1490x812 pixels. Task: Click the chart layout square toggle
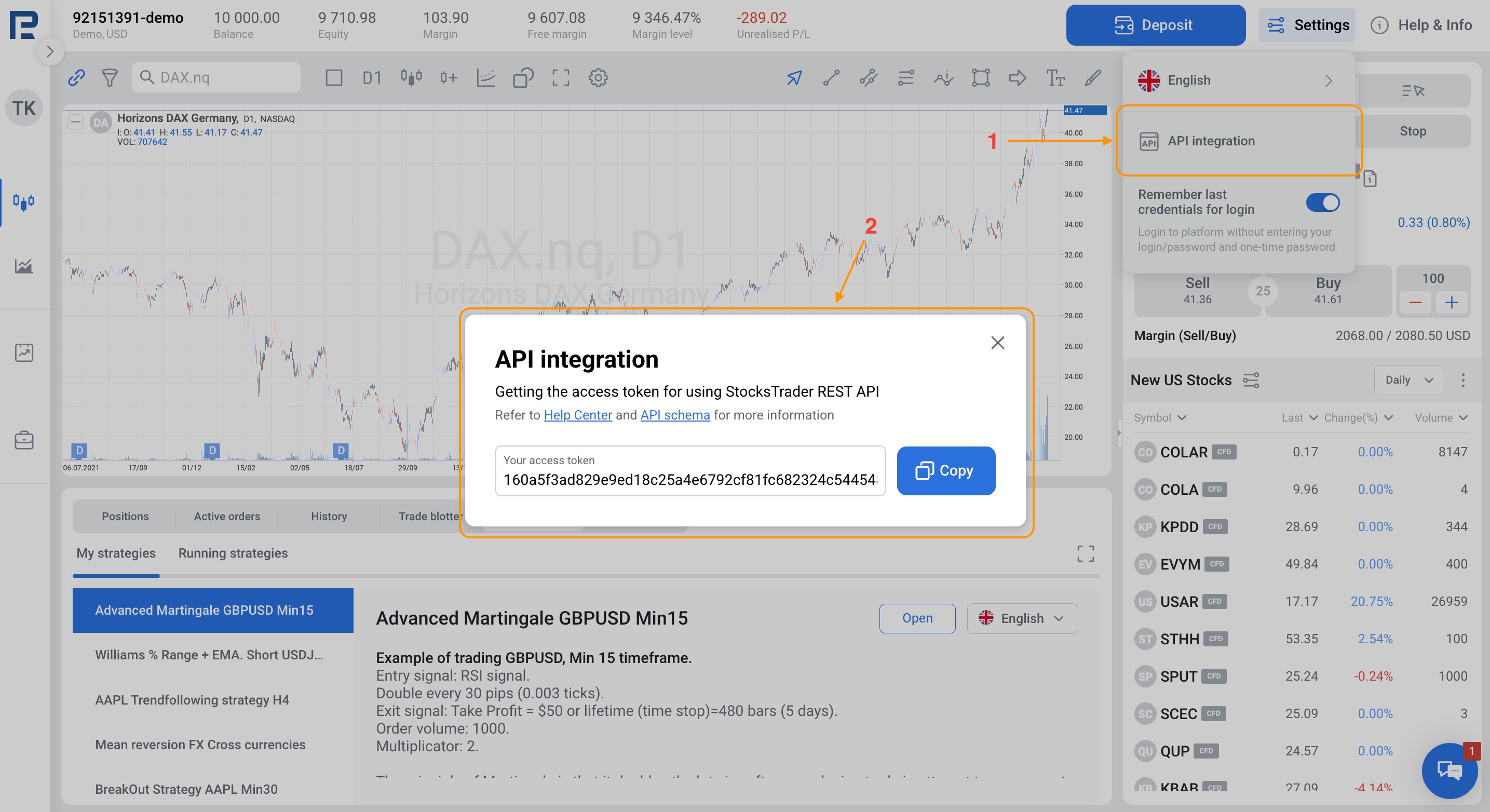[x=334, y=77]
